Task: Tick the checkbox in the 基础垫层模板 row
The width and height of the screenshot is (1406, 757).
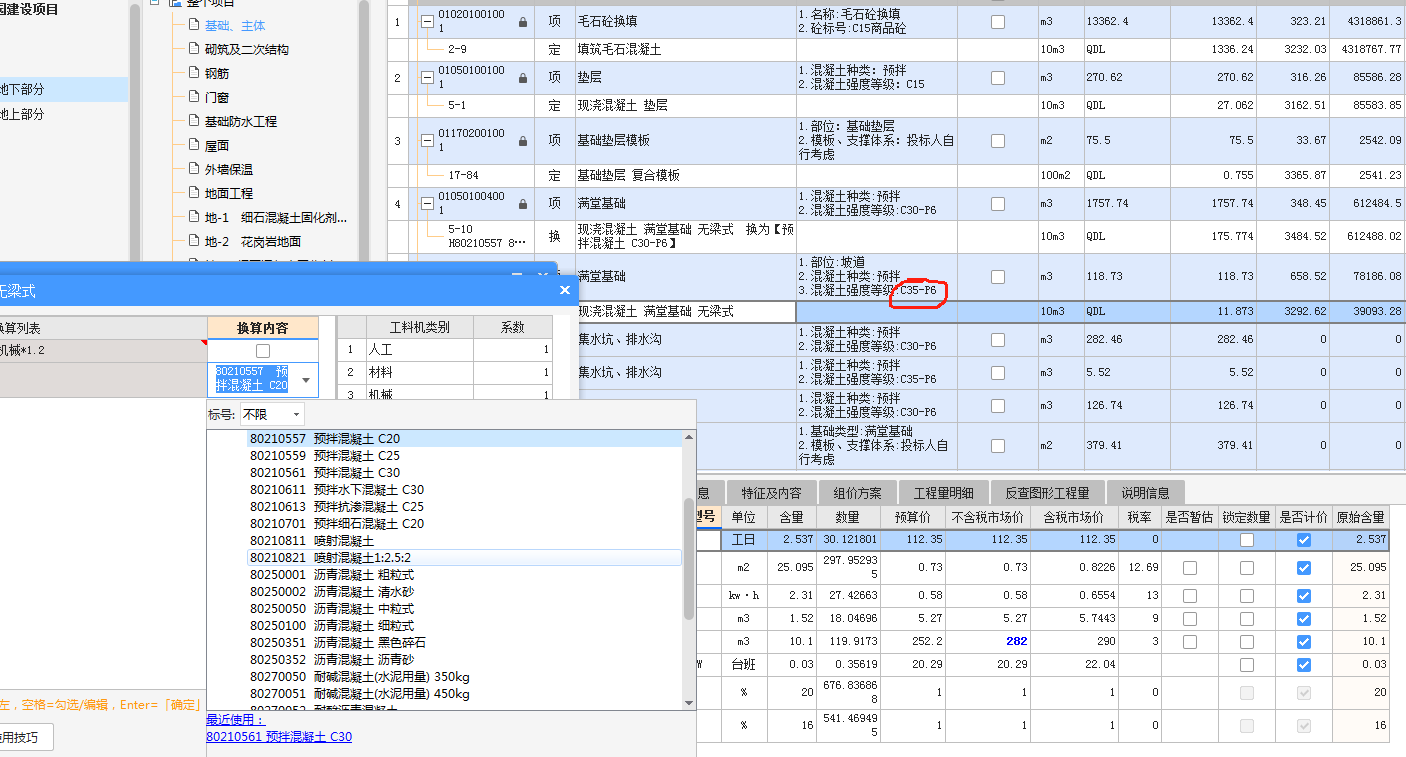Action: (998, 141)
